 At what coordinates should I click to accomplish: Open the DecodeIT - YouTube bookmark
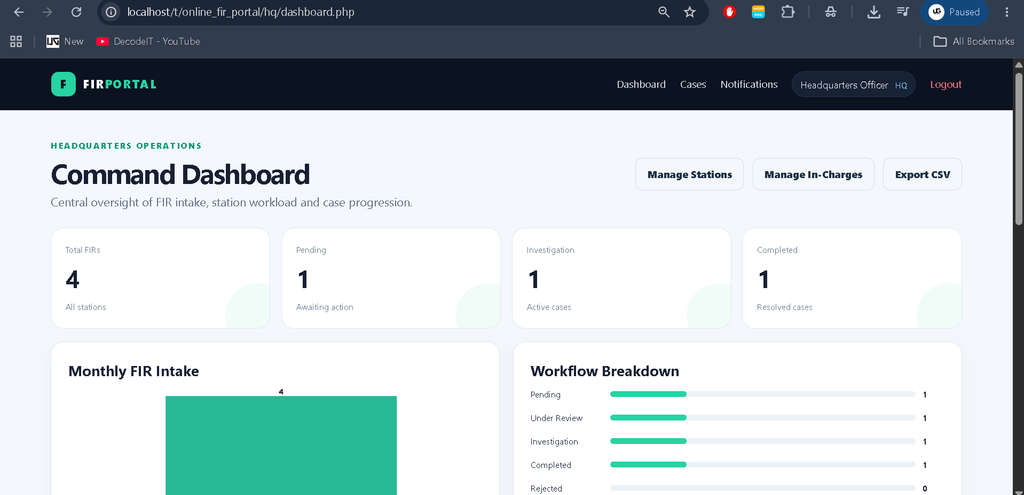tap(148, 41)
